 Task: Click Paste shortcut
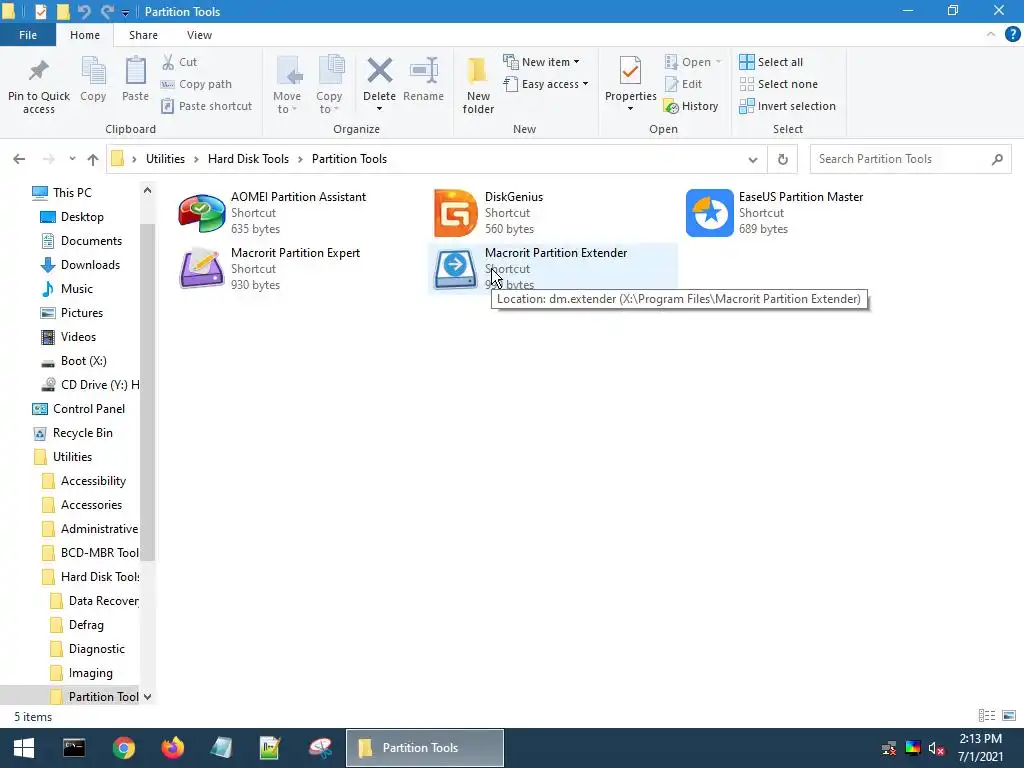[x=206, y=106]
